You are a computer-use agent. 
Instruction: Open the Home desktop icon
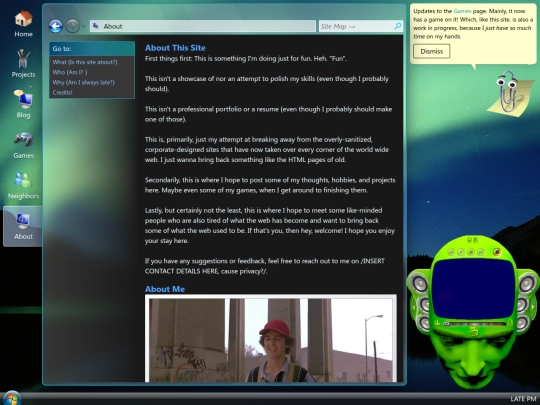[23, 24]
